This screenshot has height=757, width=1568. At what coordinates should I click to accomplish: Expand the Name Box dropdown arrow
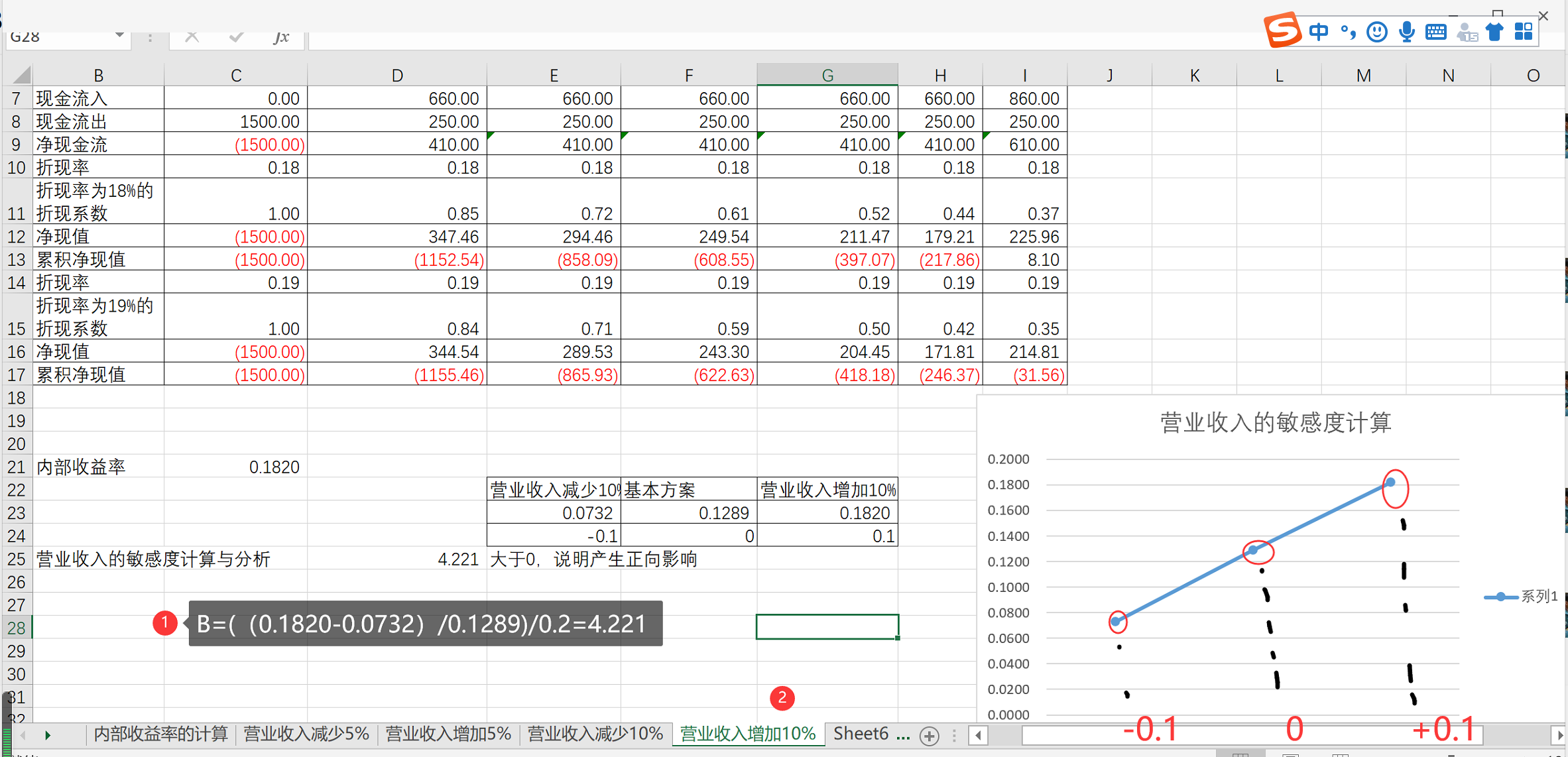tap(119, 36)
